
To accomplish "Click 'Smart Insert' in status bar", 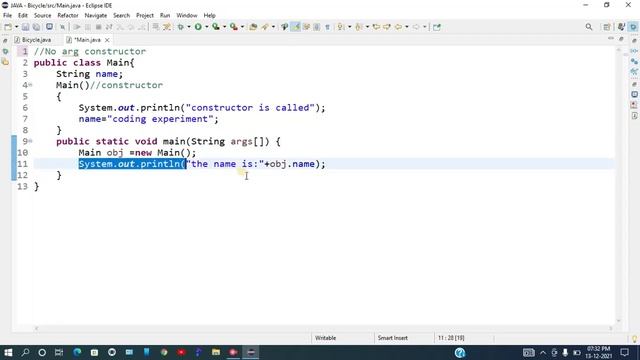I will (x=393, y=338).
